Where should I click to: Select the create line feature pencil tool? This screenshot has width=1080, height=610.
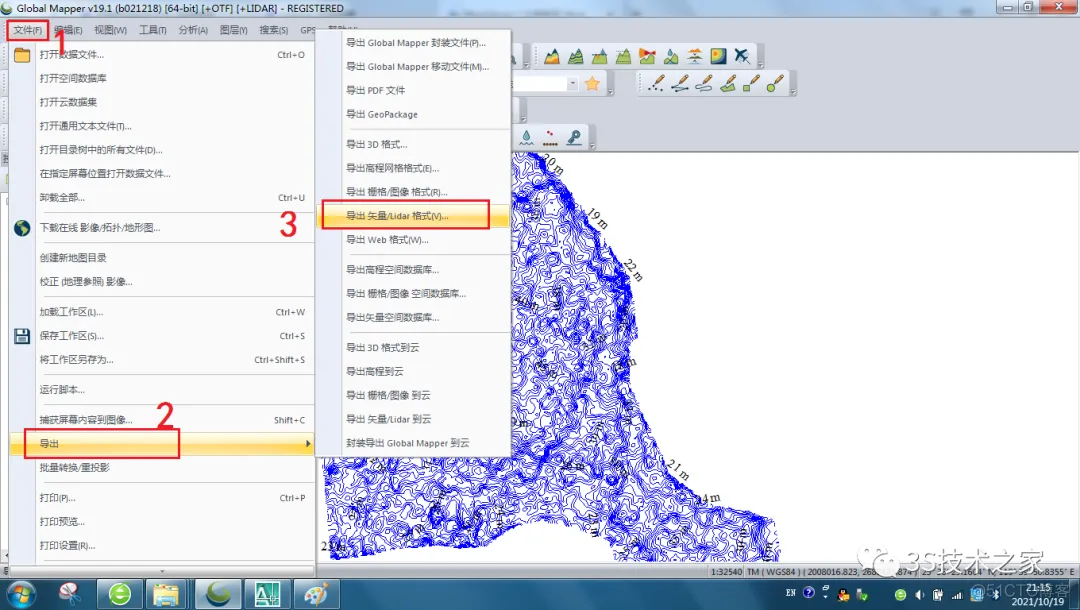click(x=681, y=83)
